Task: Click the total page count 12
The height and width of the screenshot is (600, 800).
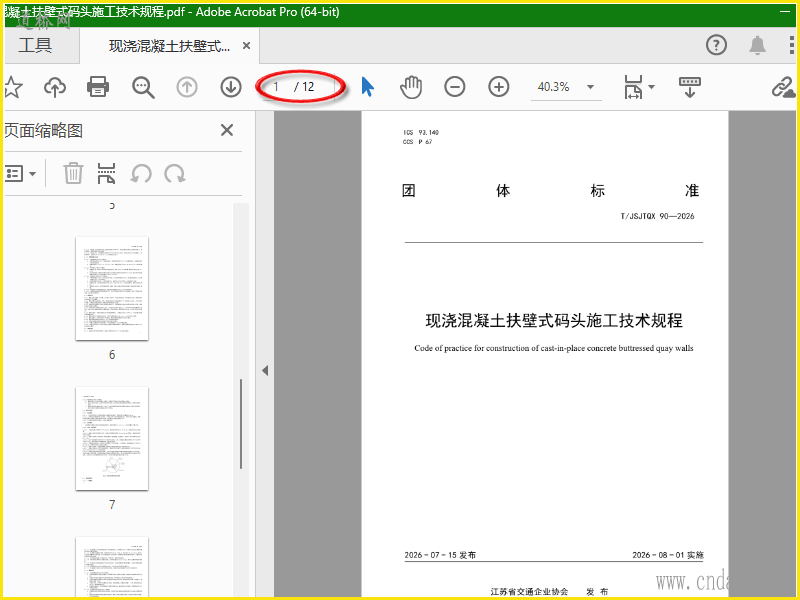Action: pos(308,87)
